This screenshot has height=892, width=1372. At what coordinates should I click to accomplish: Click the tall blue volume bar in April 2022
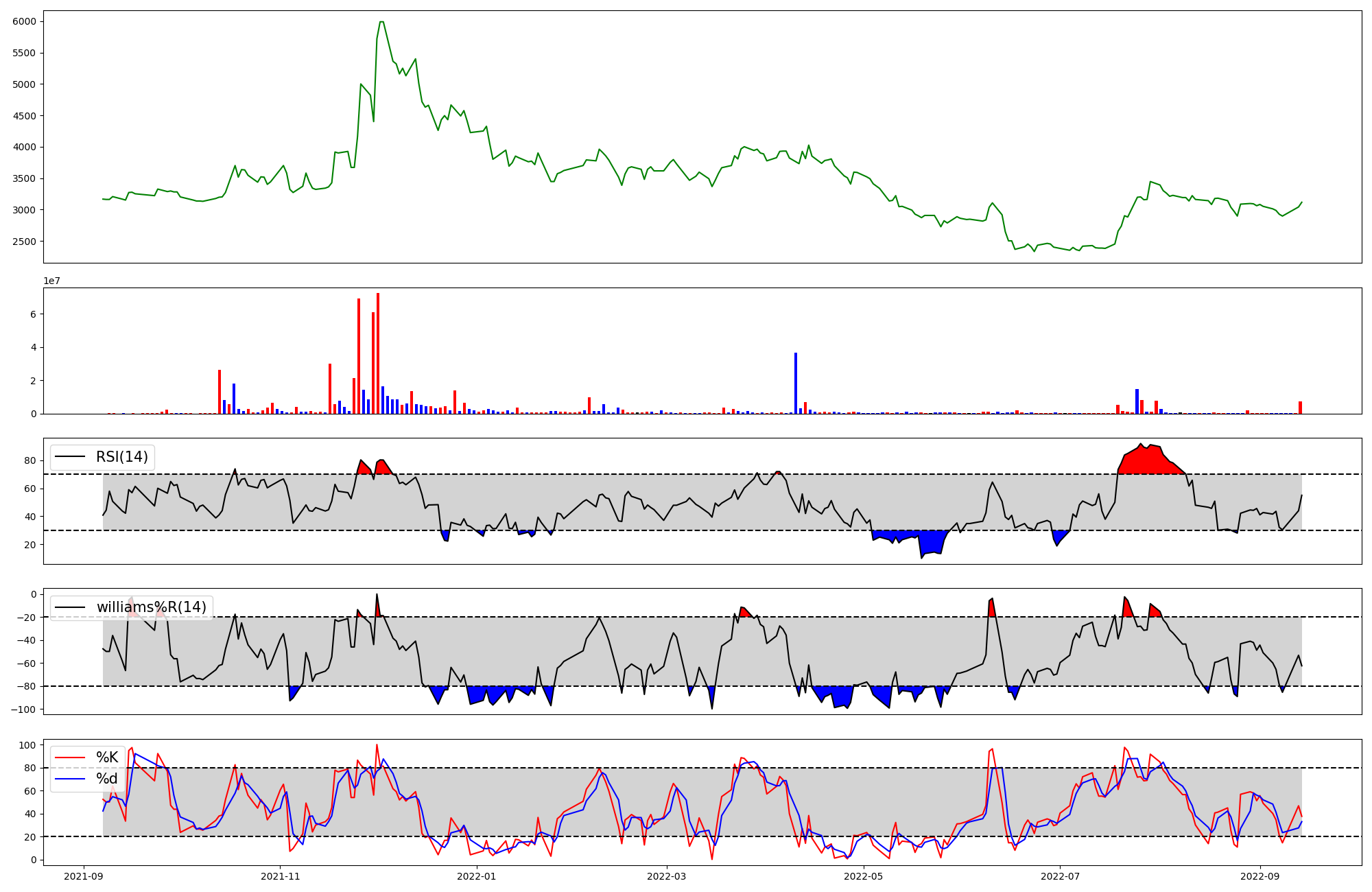tap(796, 383)
